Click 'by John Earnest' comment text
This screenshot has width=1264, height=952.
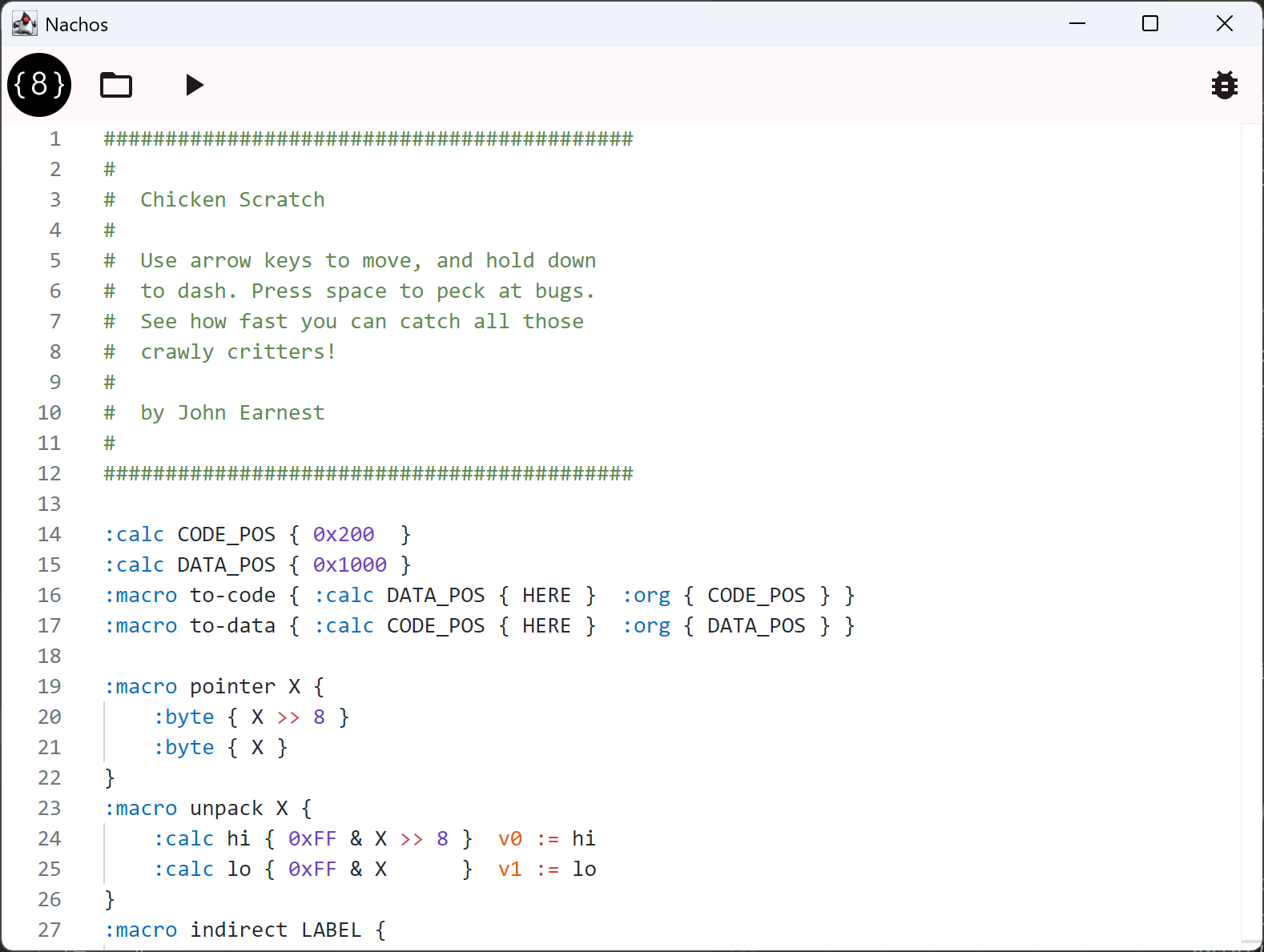(232, 412)
